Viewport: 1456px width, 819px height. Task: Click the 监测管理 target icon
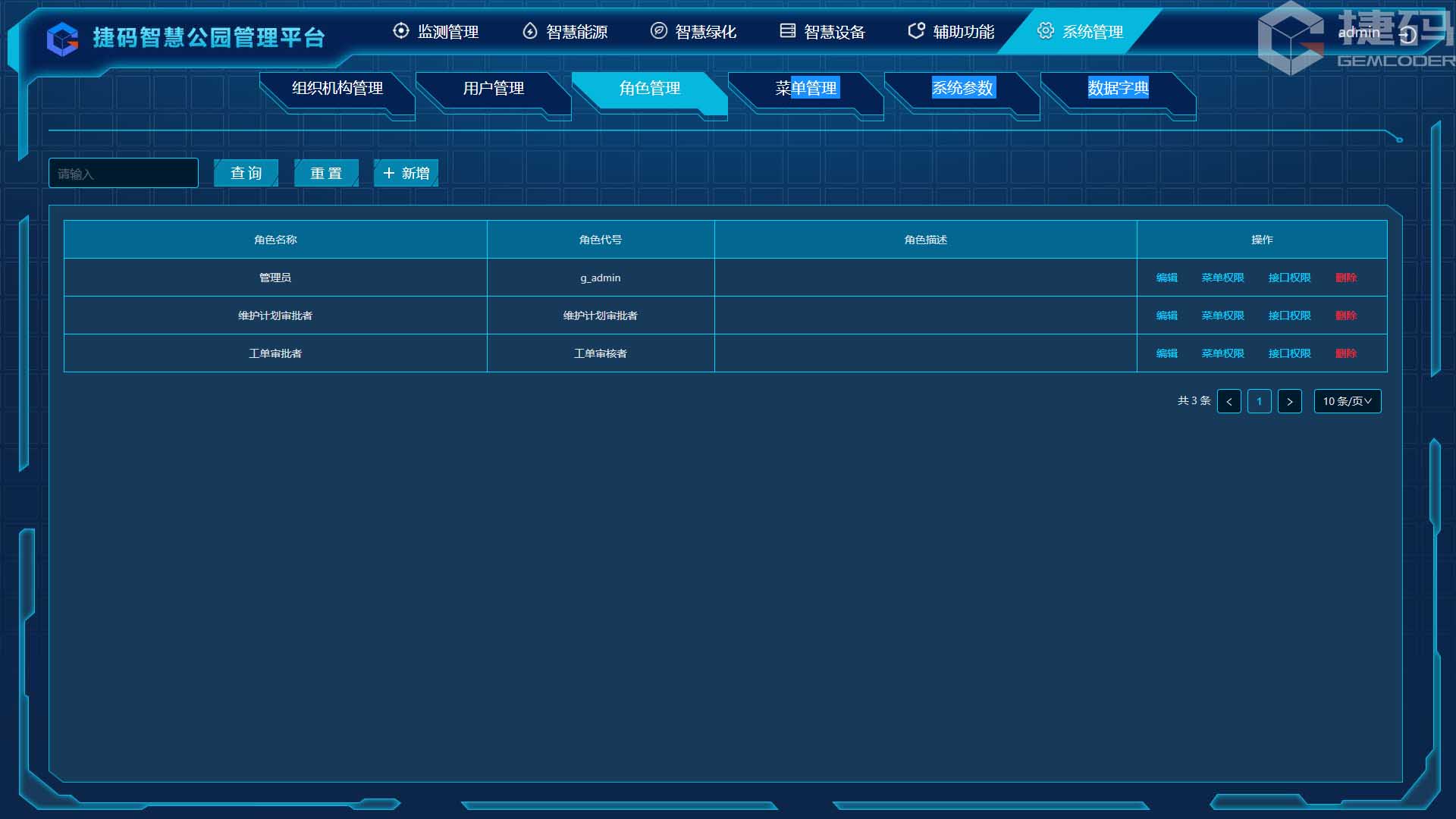coord(400,31)
